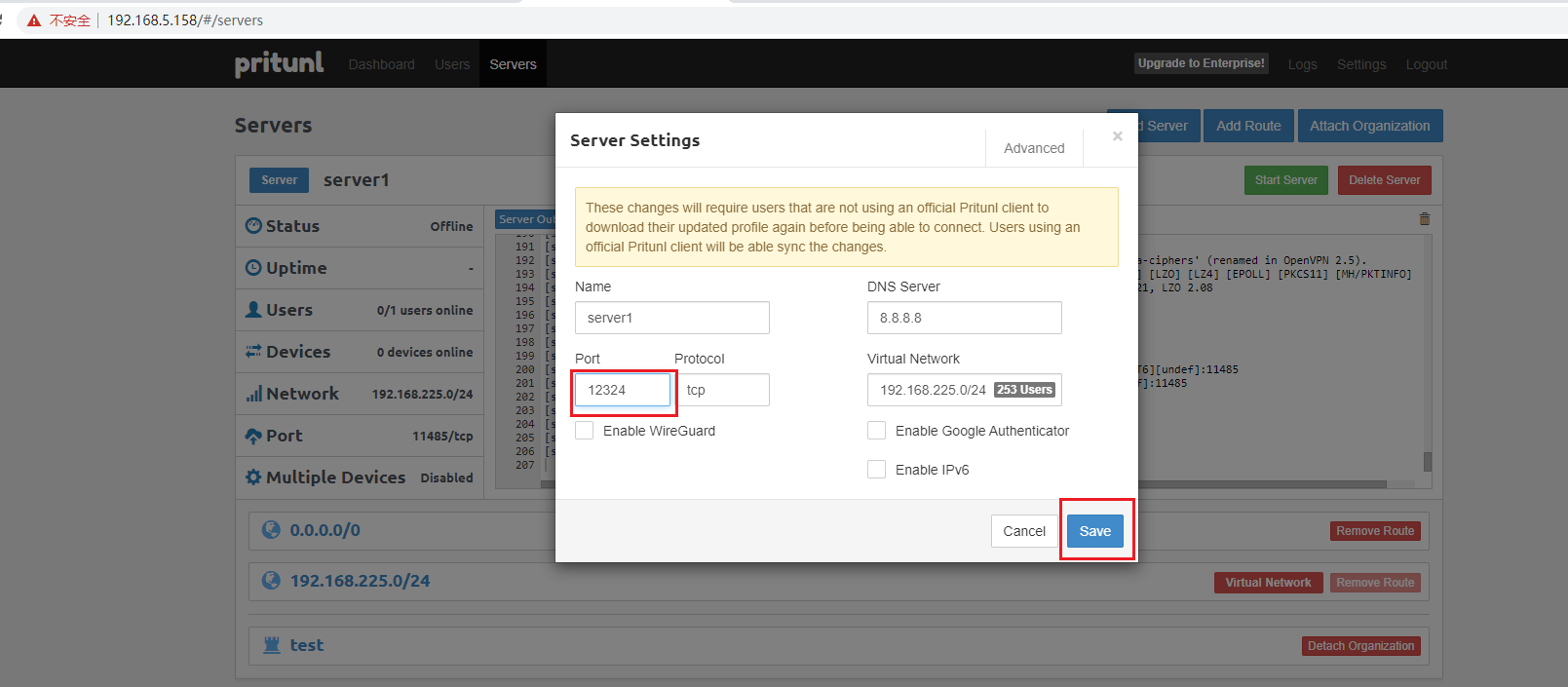Click the Name input field
Viewport: 1568px width, 687px height.
(x=672, y=318)
